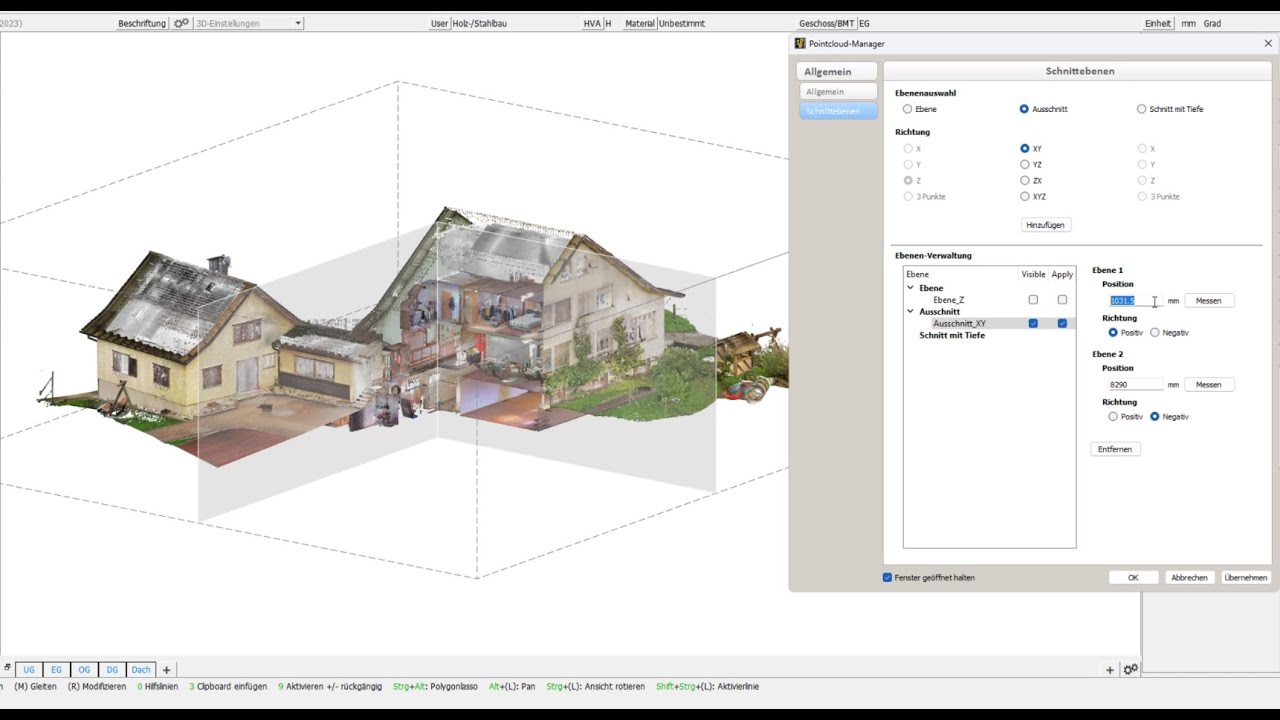Select the XY direction radio

[1024, 149]
